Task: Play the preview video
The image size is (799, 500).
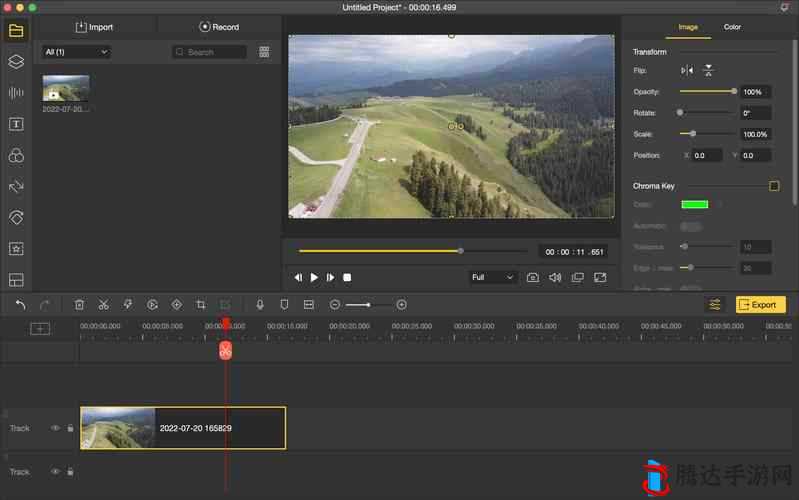Action: coord(314,277)
